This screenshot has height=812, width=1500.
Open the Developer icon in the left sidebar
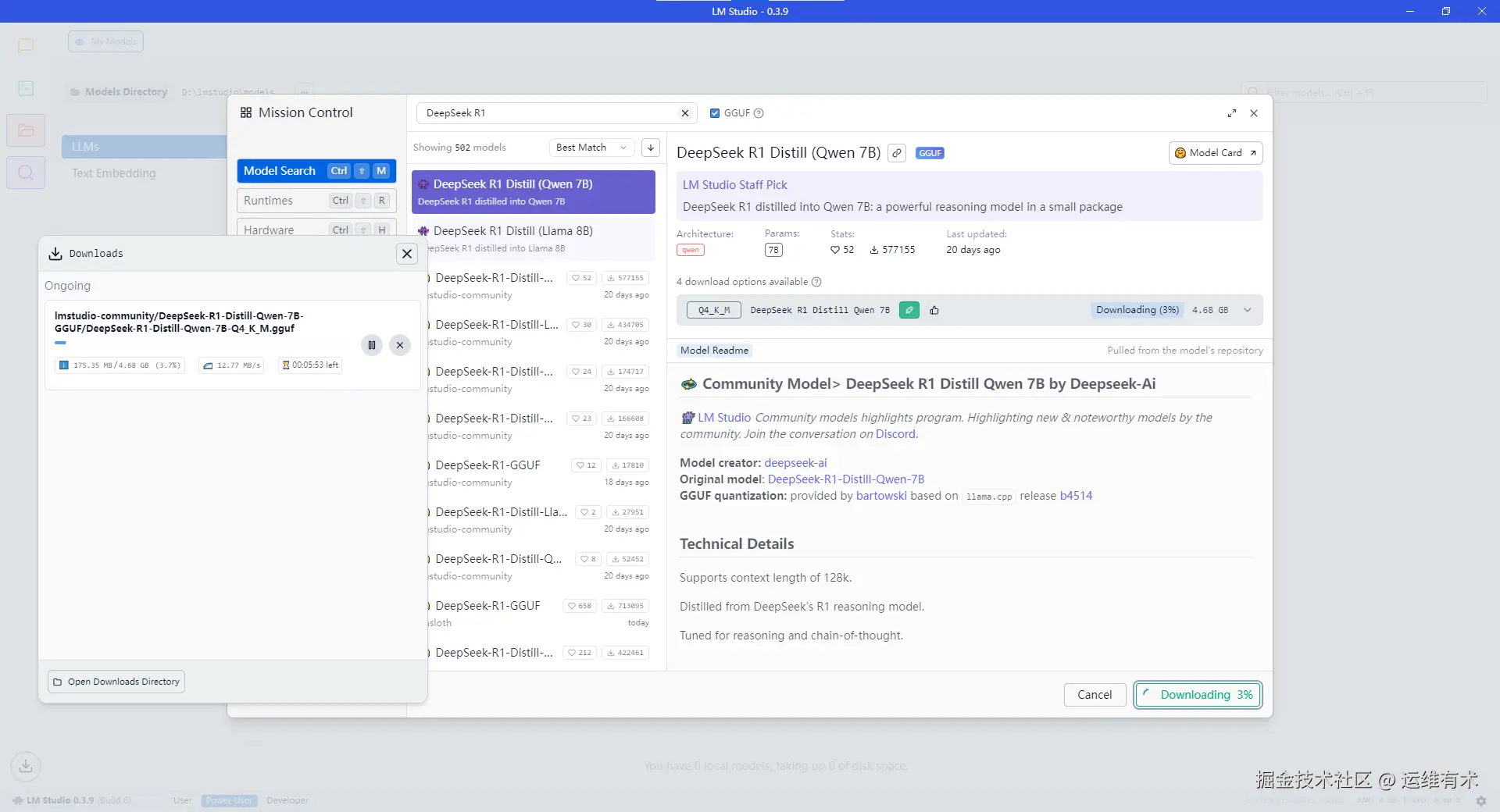click(x=26, y=88)
